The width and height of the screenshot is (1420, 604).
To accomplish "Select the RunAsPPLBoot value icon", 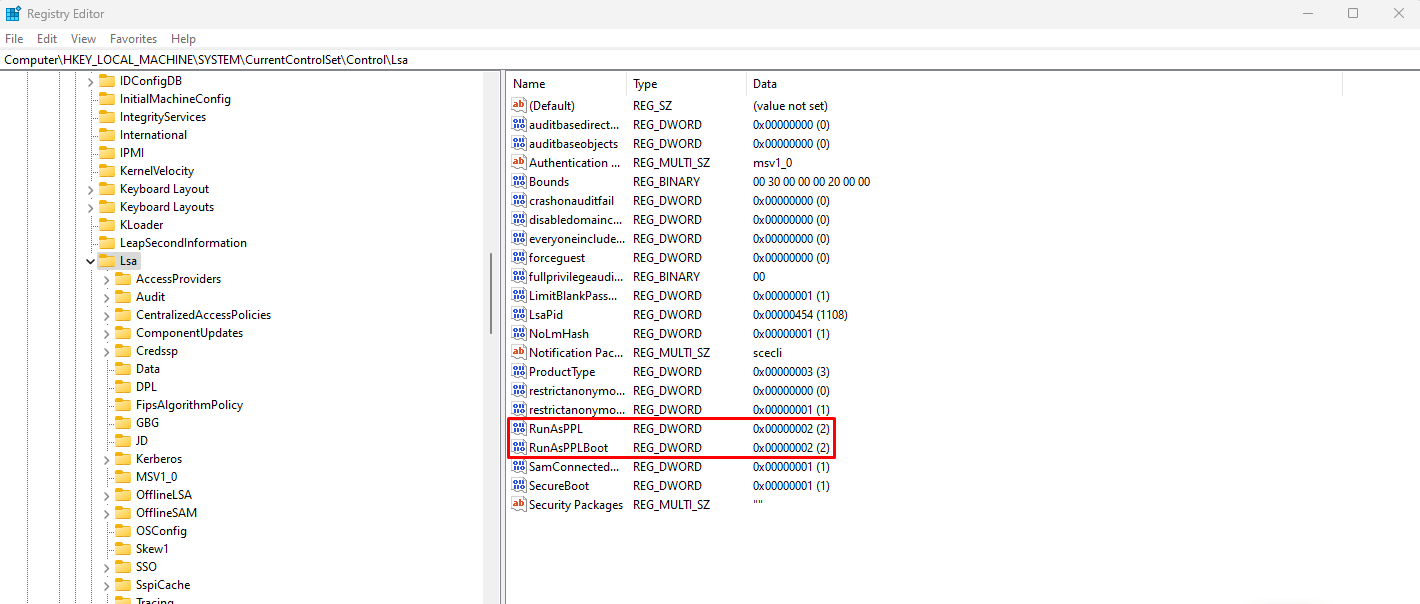I will click(519, 448).
